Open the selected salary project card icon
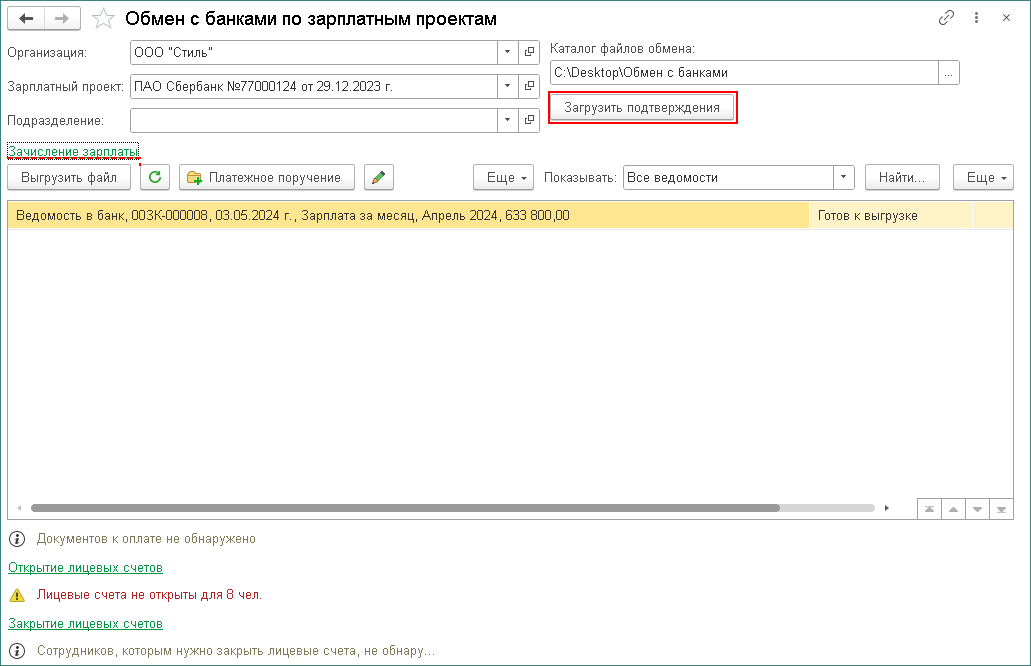Image resolution: width=1031 pixels, height=666 pixels. coord(529,86)
